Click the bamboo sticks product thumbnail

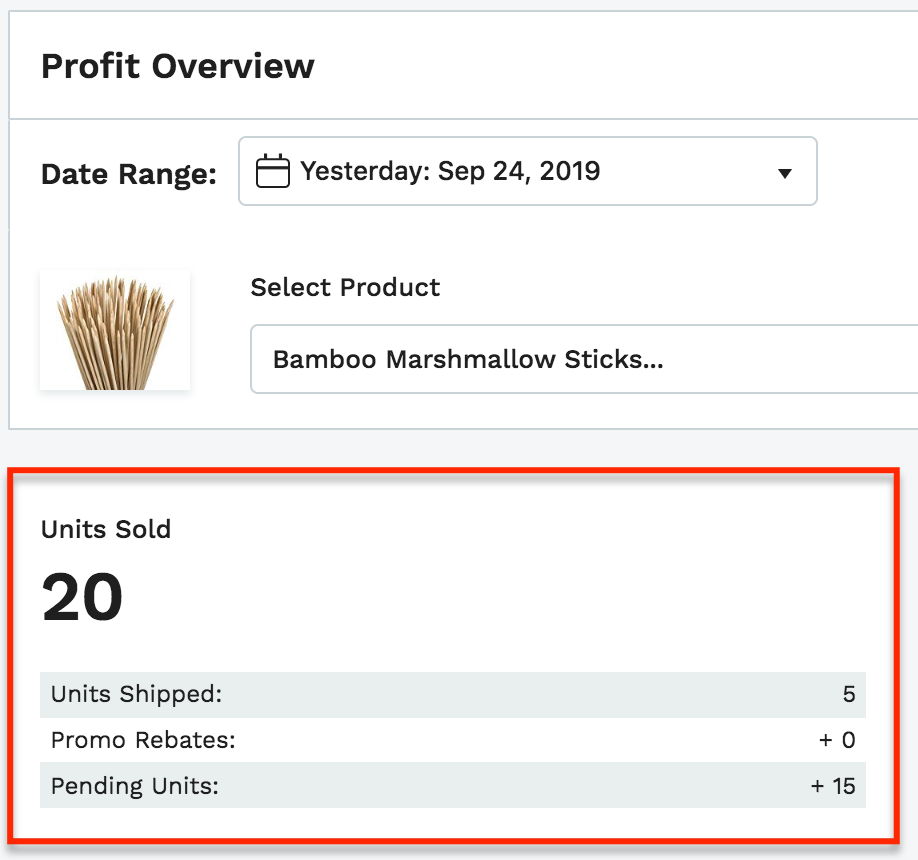click(x=115, y=330)
